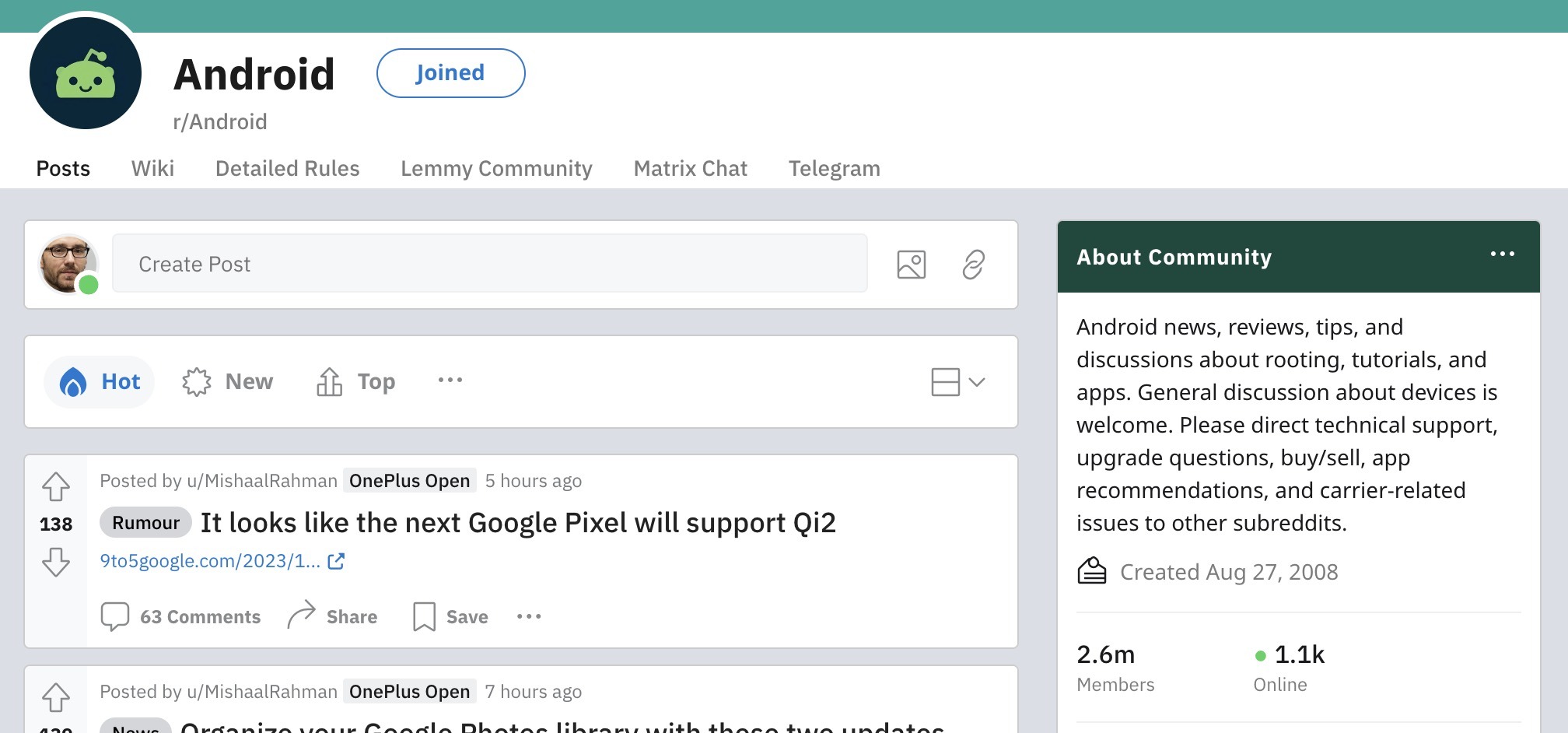This screenshot has width=1568, height=733.
Task: Open the 63 Comments section
Action: tap(180, 616)
